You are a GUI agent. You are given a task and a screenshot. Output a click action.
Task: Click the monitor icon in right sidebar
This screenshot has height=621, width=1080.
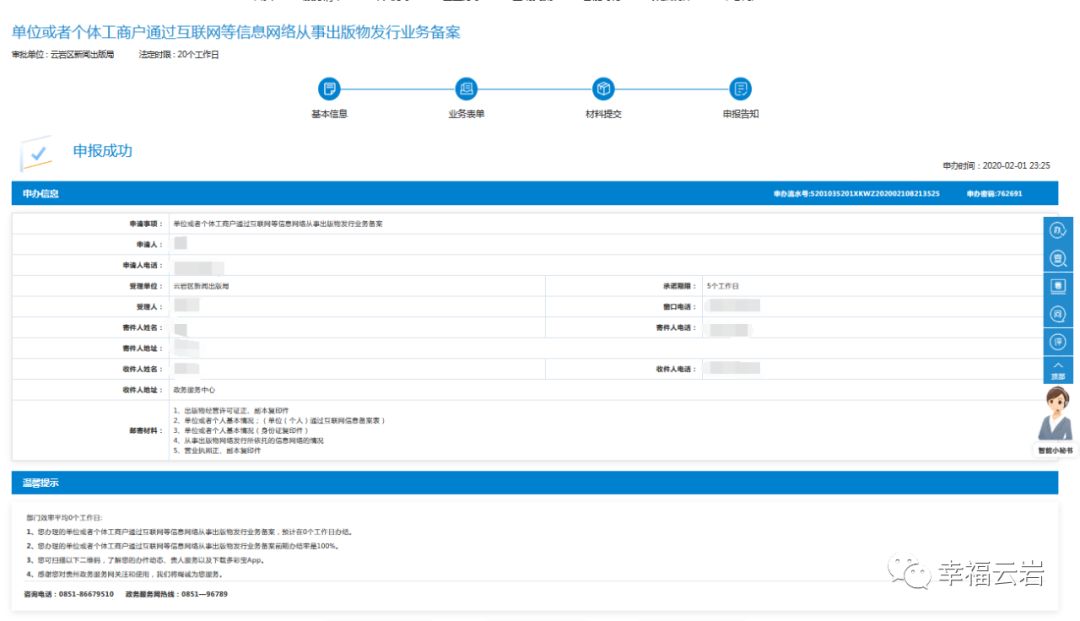tap(1058, 286)
